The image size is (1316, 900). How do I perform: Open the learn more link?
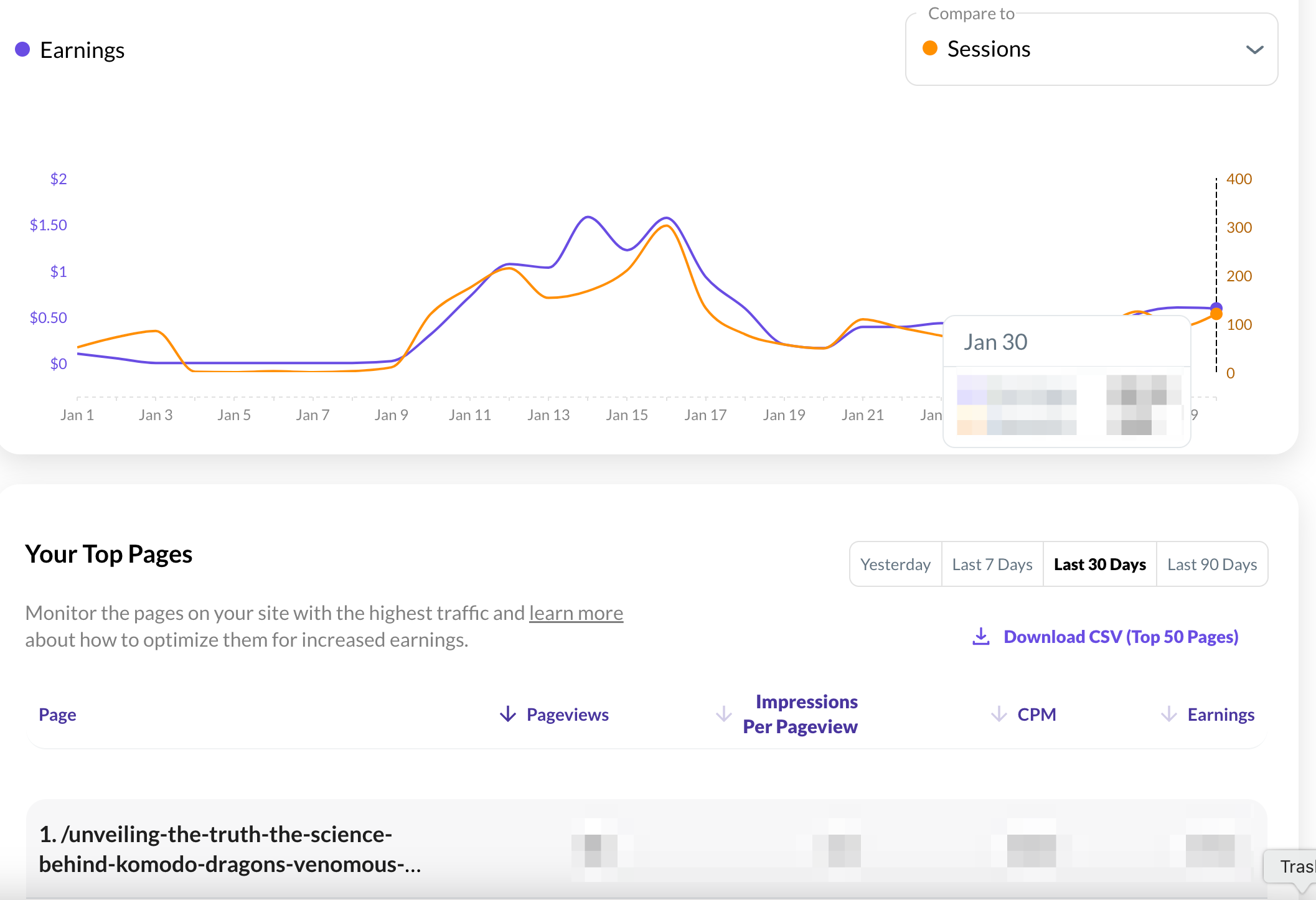coord(576,613)
